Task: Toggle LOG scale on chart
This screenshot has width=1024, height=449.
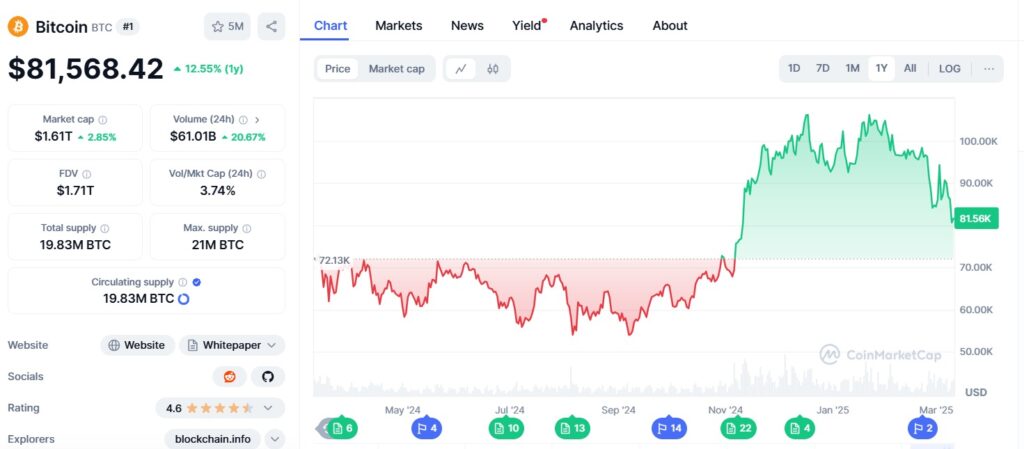Action: click(x=949, y=69)
